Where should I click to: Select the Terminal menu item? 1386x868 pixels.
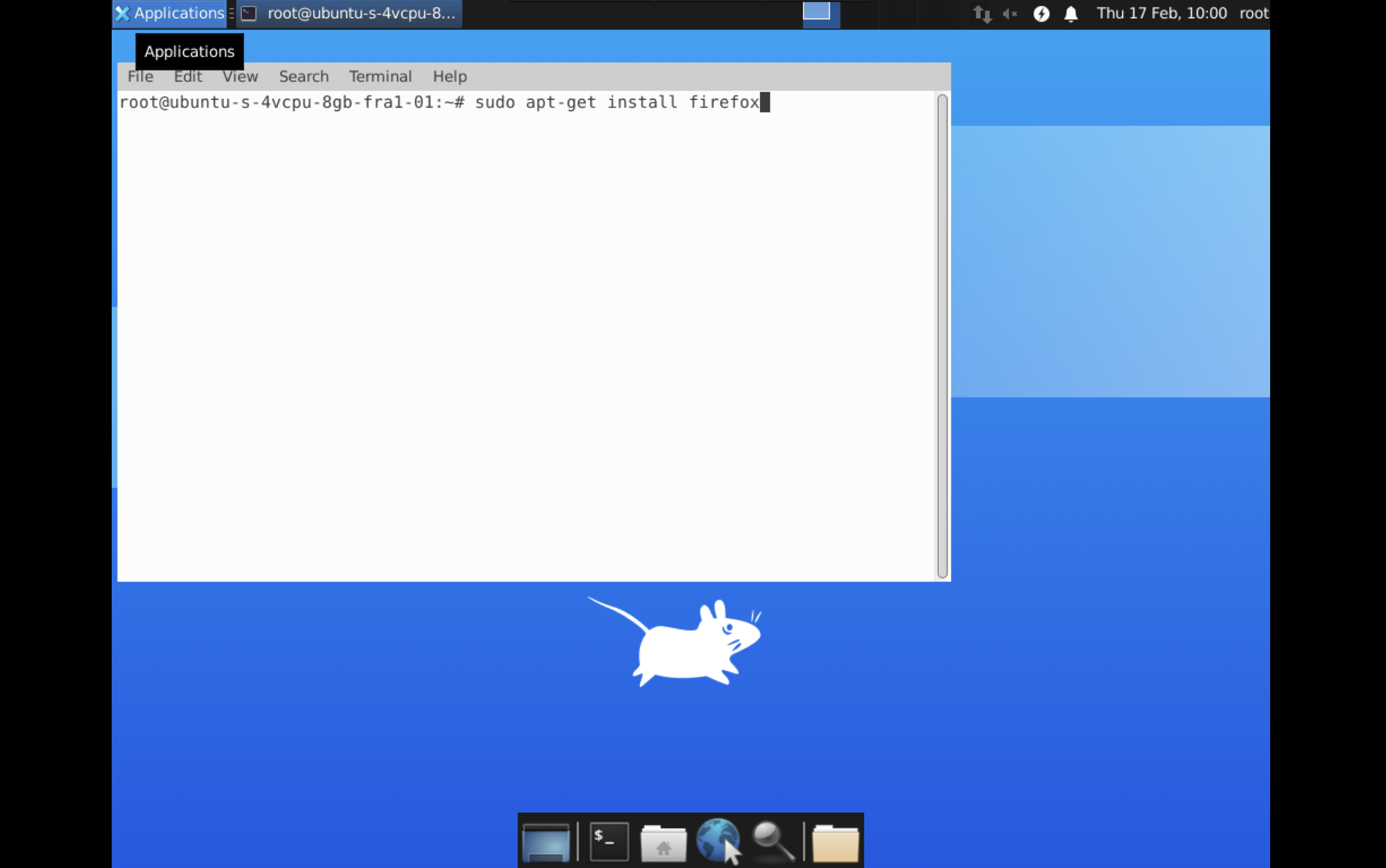point(380,76)
